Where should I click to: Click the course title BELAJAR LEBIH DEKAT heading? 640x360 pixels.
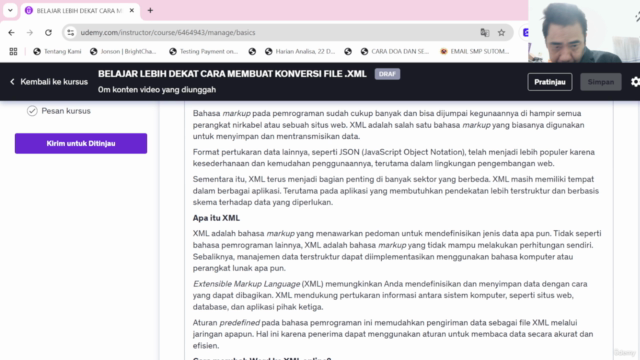pos(232,74)
